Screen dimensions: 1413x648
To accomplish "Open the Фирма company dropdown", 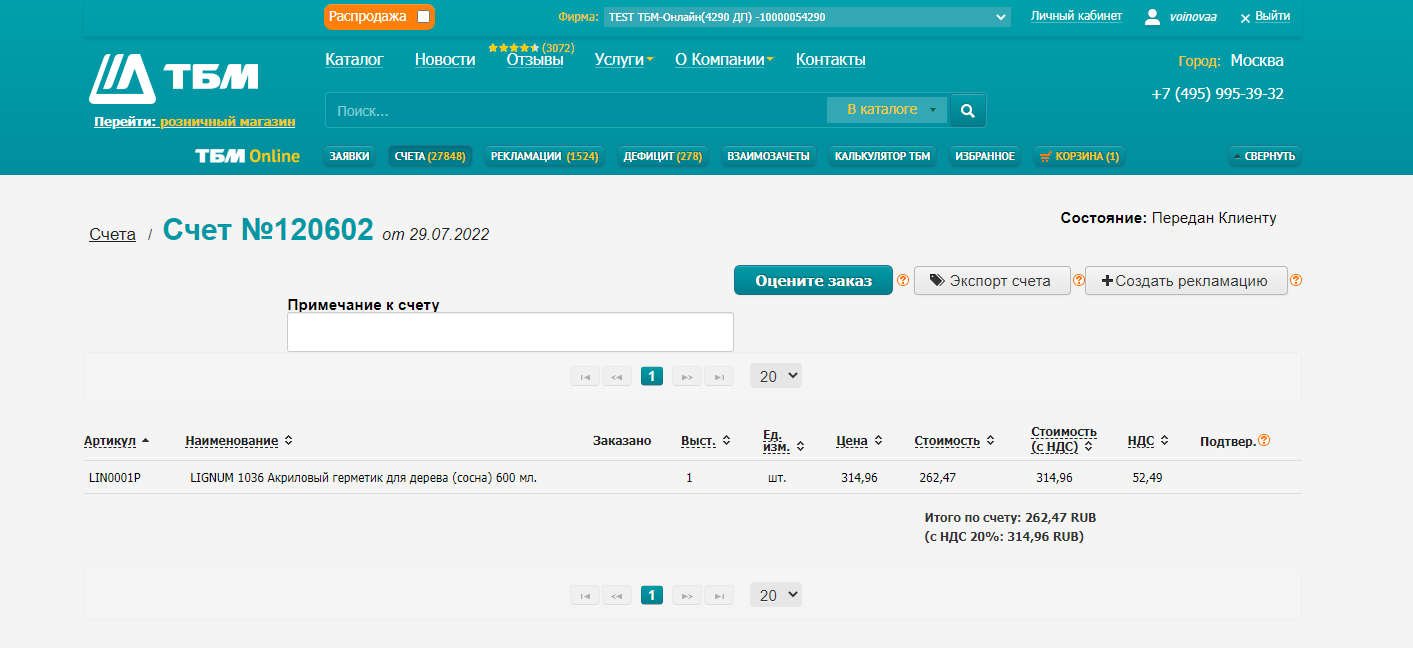I will pyautogui.click(x=806, y=17).
